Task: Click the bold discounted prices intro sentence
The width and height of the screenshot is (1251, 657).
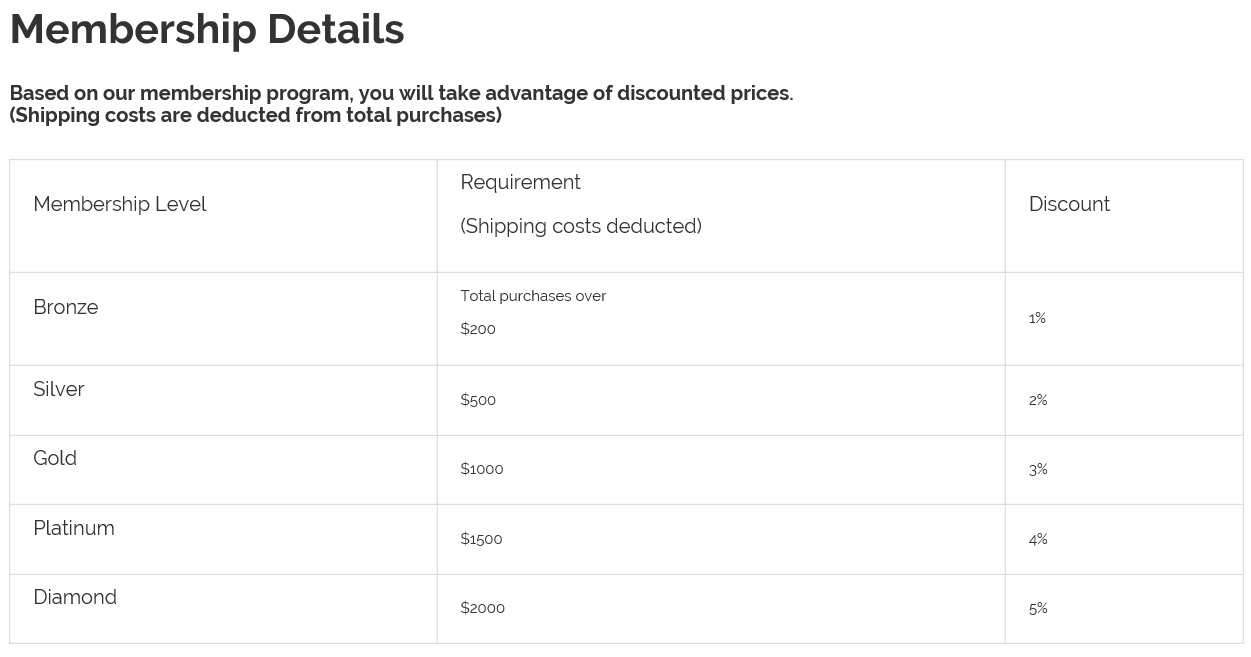Action: point(401,93)
